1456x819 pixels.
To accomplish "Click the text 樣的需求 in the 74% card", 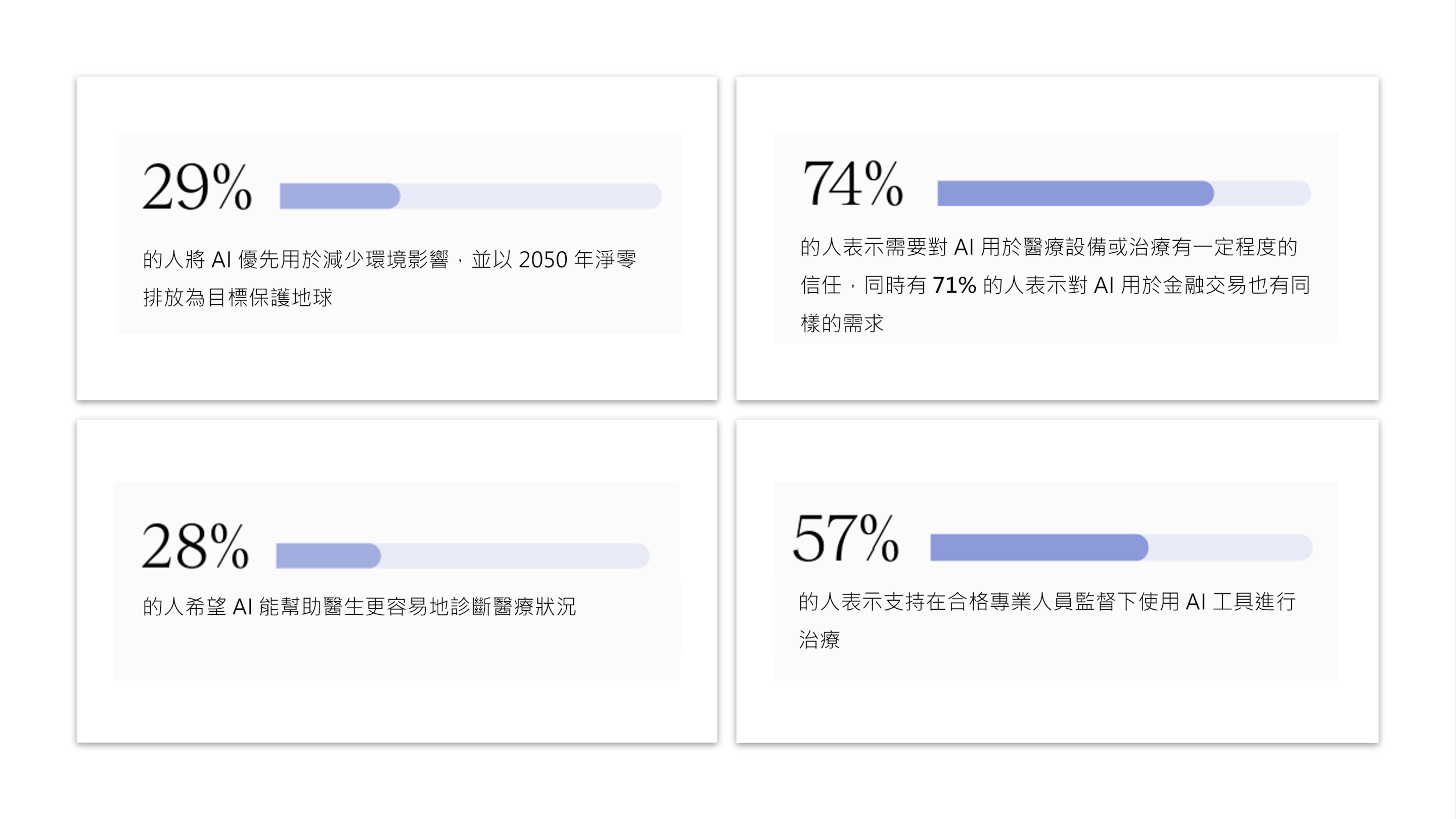I will [842, 324].
